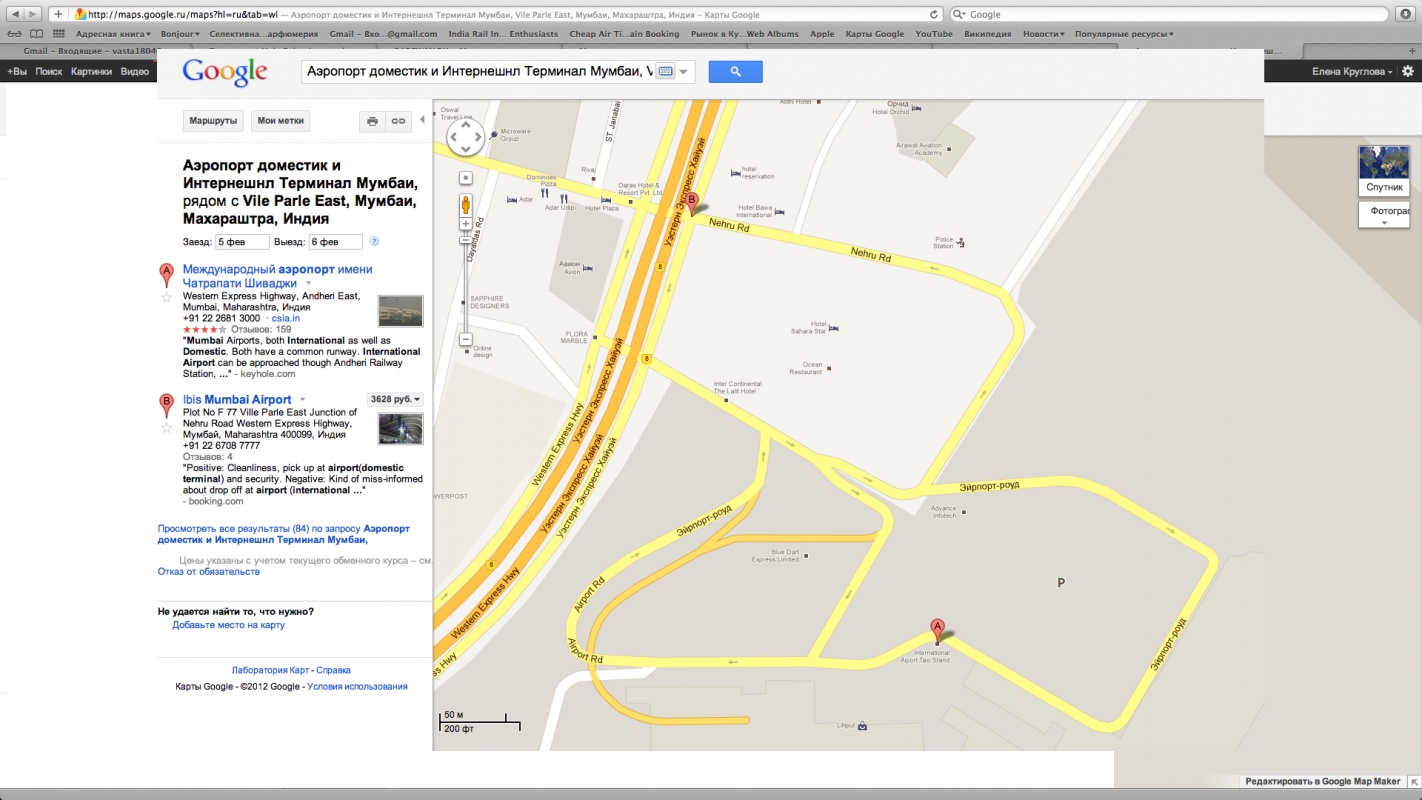The width and height of the screenshot is (1422, 800).
Task: Click the Маршруты button
Action: click(x=212, y=121)
